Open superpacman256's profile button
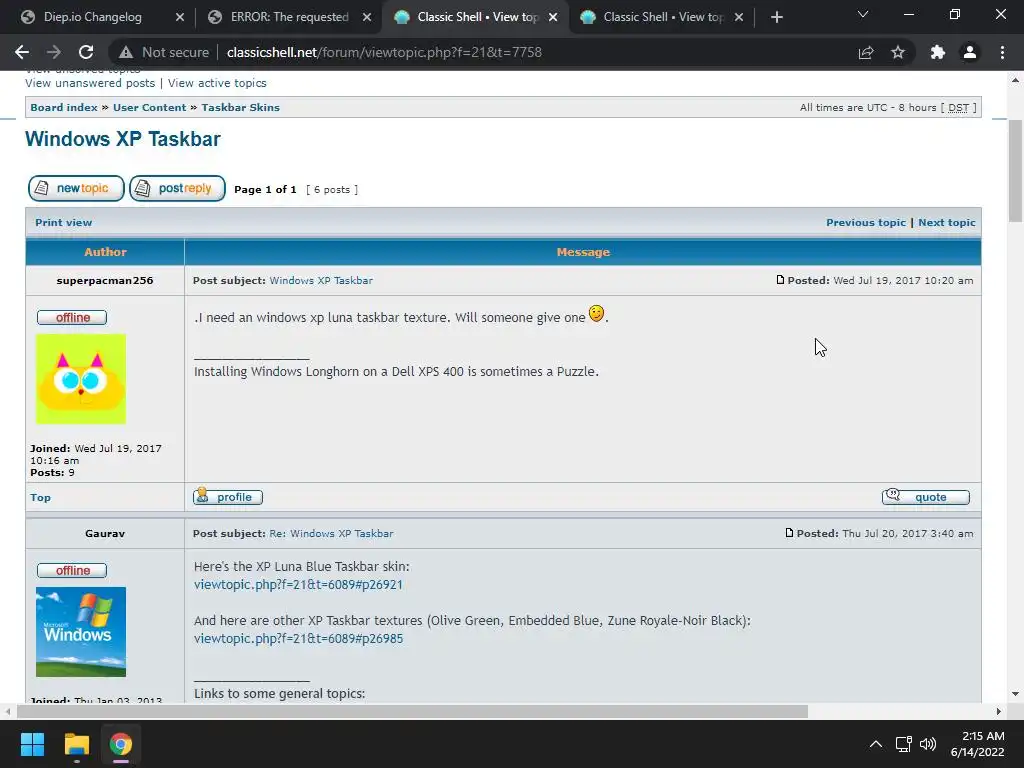 228,497
